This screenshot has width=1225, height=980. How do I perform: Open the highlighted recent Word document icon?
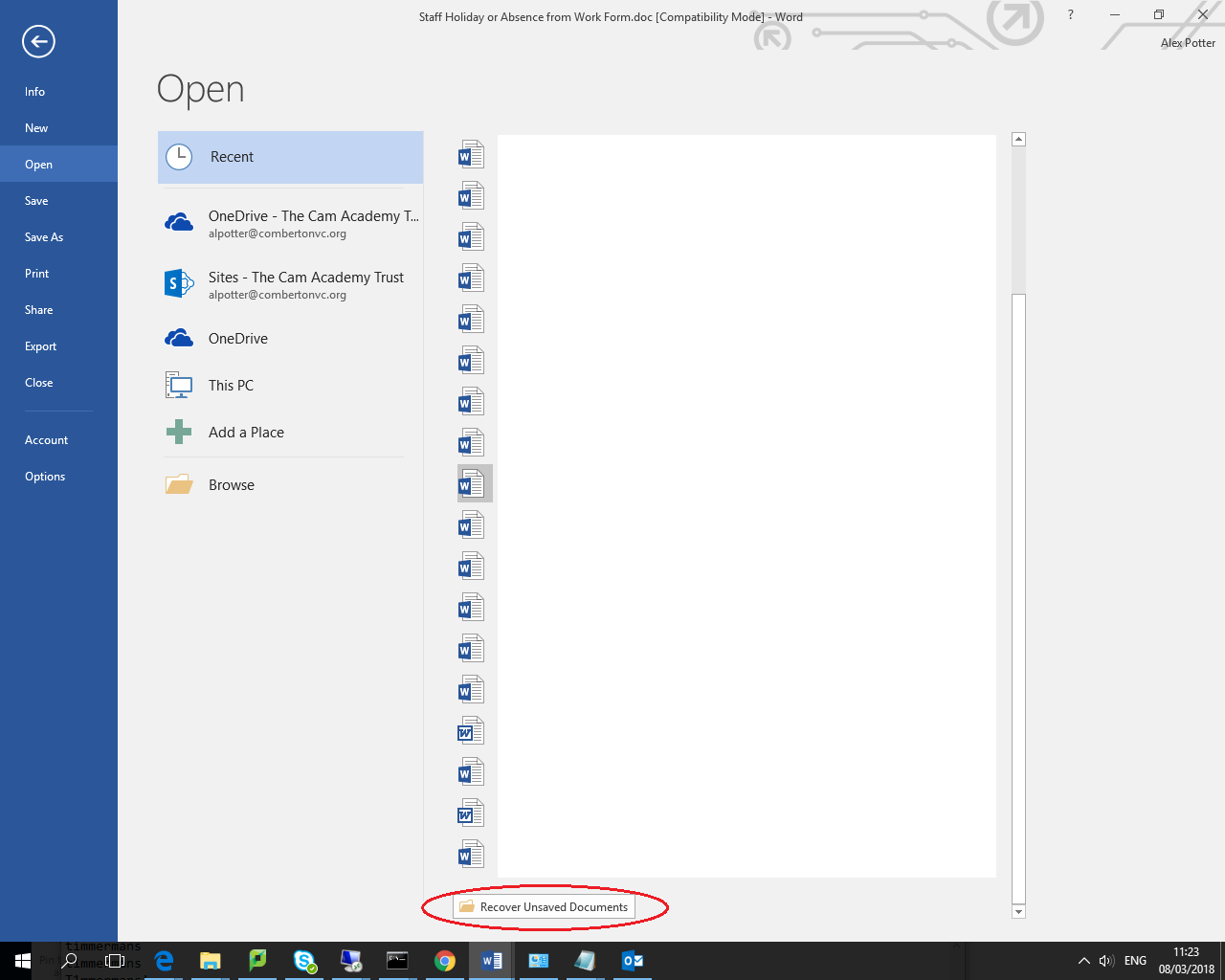[x=475, y=484]
